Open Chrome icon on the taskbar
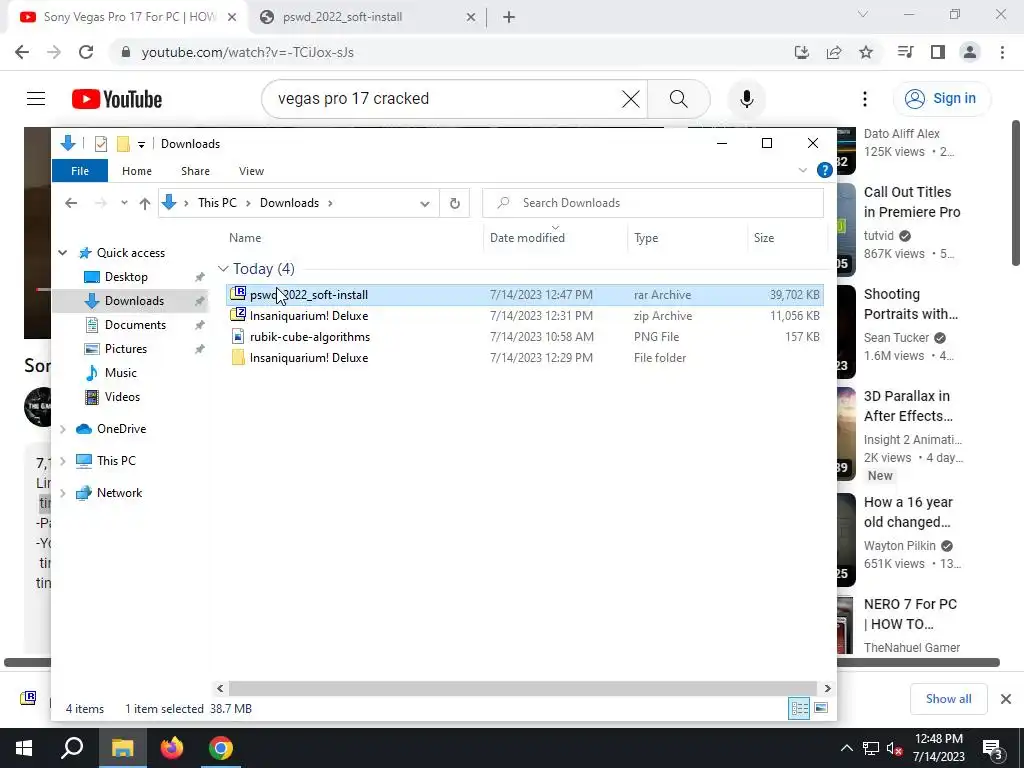Image resolution: width=1024 pixels, height=768 pixels. click(221, 748)
